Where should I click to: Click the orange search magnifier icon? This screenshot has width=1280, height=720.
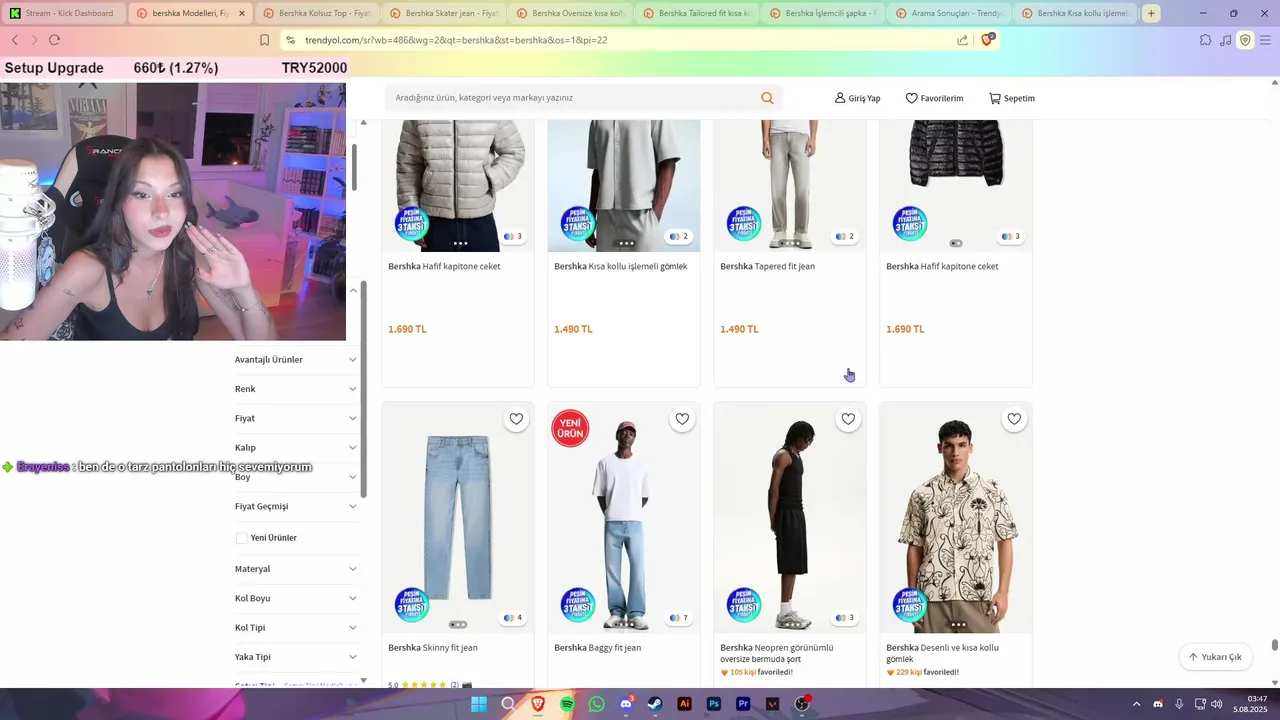tap(767, 98)
